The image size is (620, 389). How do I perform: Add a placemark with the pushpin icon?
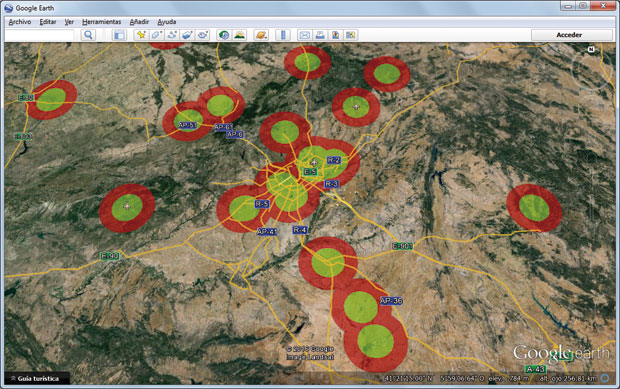tap(141, 35)
